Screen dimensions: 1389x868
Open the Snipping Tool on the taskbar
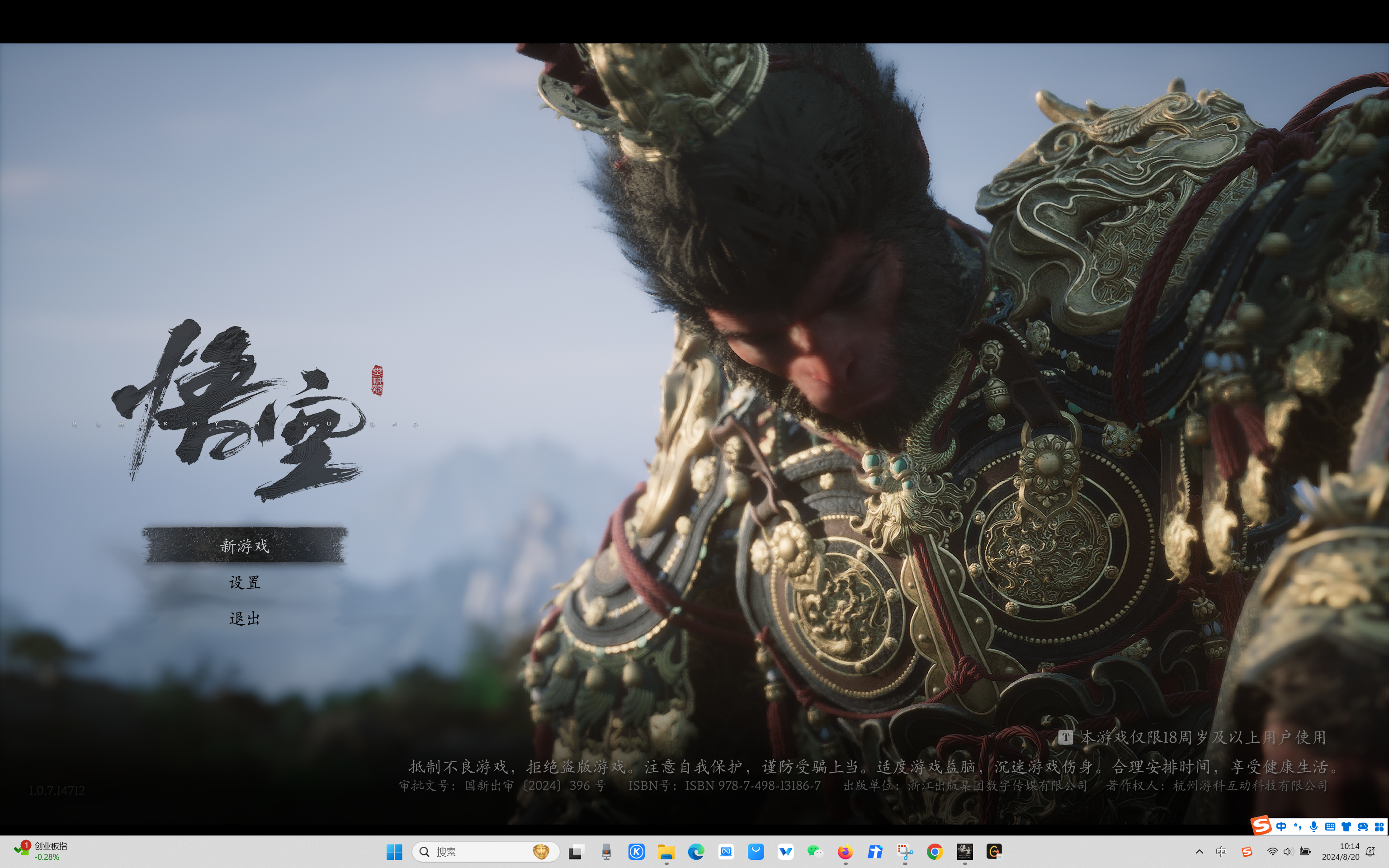tap(905, 852)
